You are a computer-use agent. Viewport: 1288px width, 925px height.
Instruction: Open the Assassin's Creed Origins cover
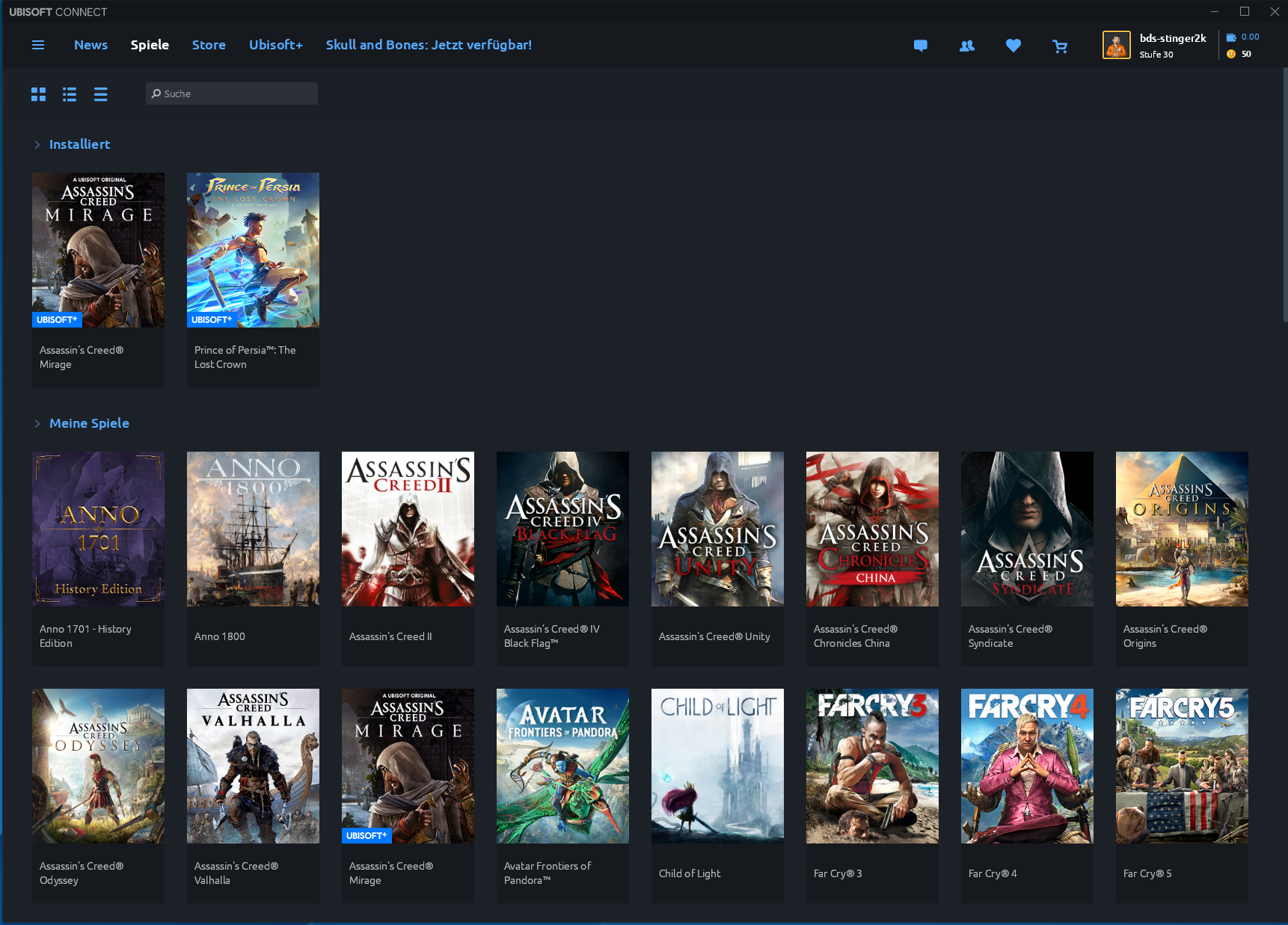coord(1182,529)
